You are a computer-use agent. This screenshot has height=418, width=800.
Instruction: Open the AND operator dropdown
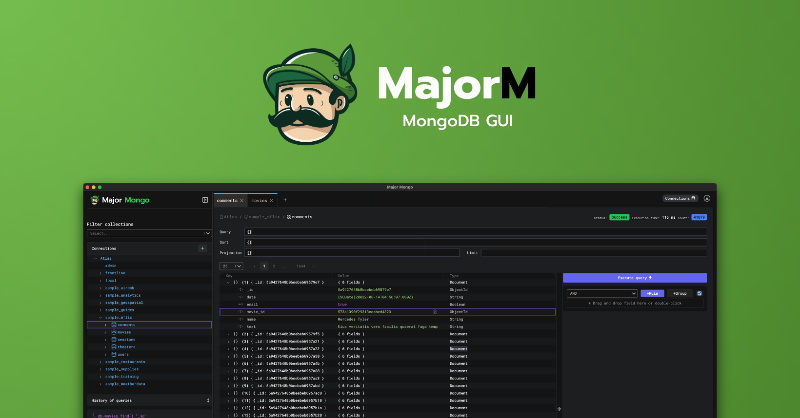pos(603,293)
